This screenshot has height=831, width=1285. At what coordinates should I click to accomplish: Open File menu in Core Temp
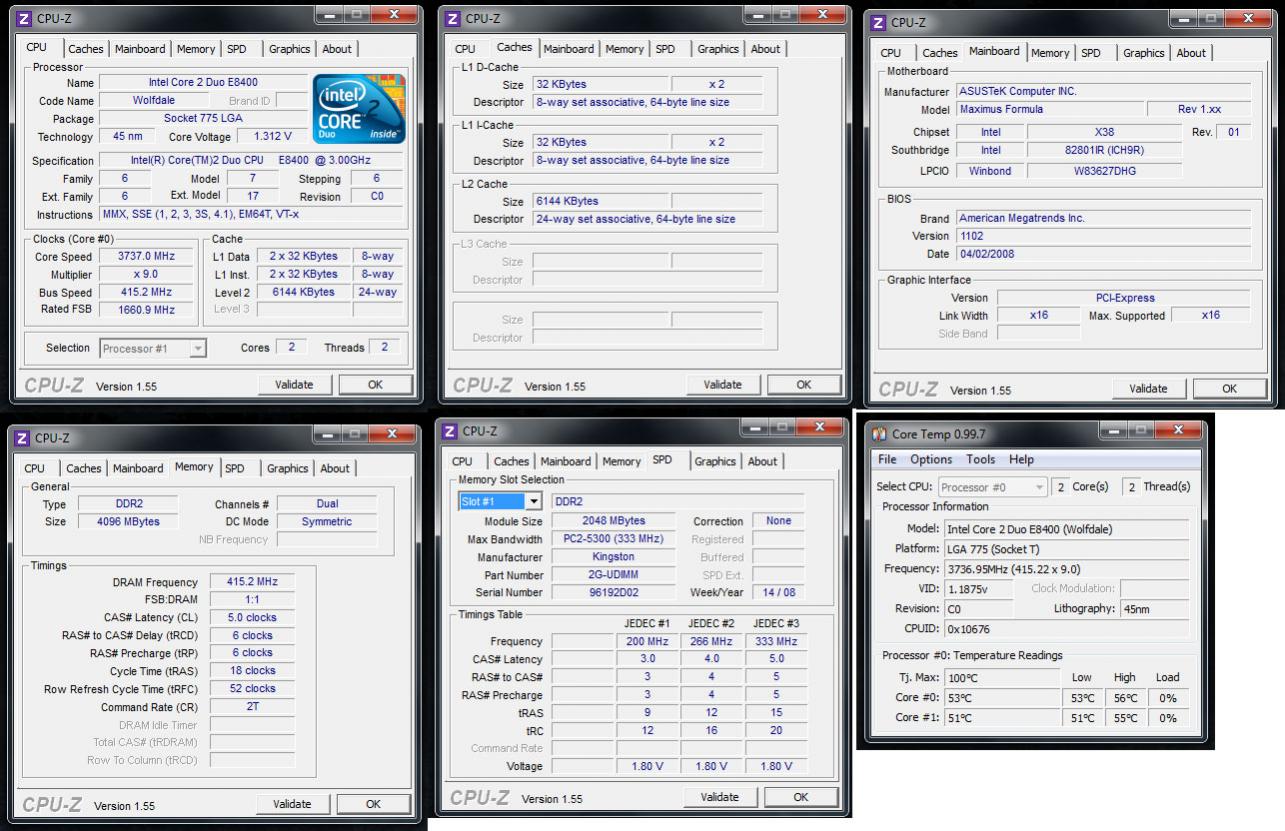point(887,459)
